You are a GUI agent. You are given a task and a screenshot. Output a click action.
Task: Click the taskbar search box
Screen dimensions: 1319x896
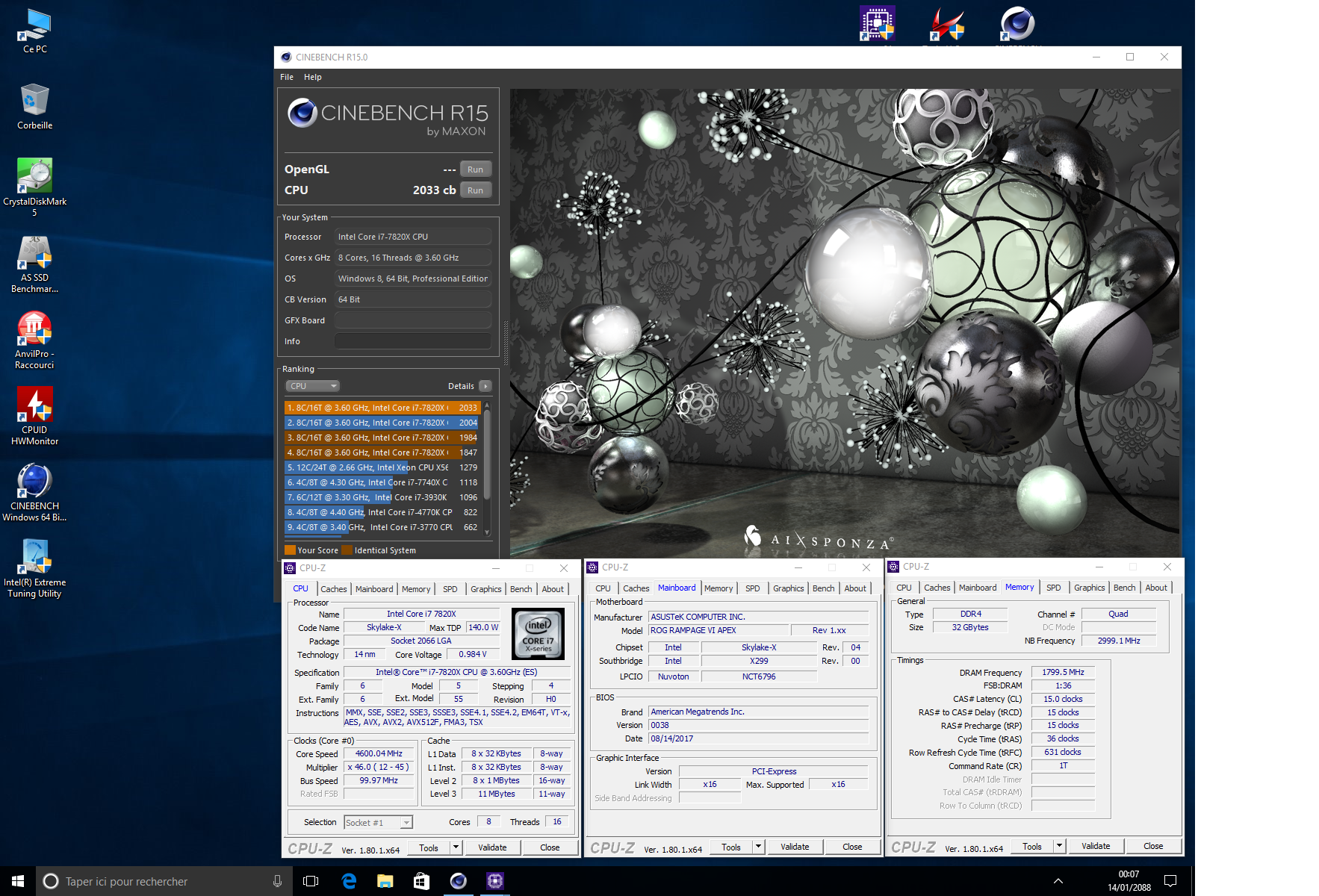pos(164,881)
